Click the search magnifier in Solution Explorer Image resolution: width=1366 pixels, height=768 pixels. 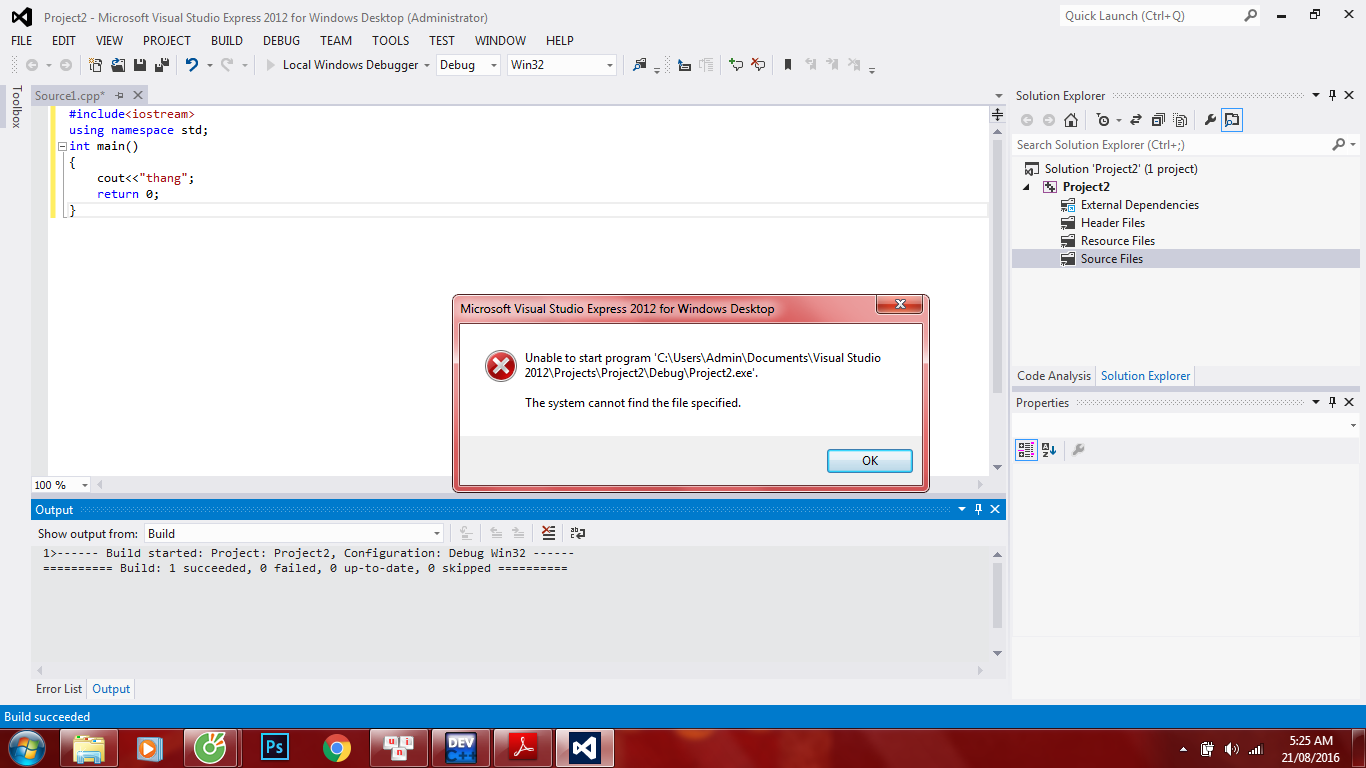point(1339,145)
